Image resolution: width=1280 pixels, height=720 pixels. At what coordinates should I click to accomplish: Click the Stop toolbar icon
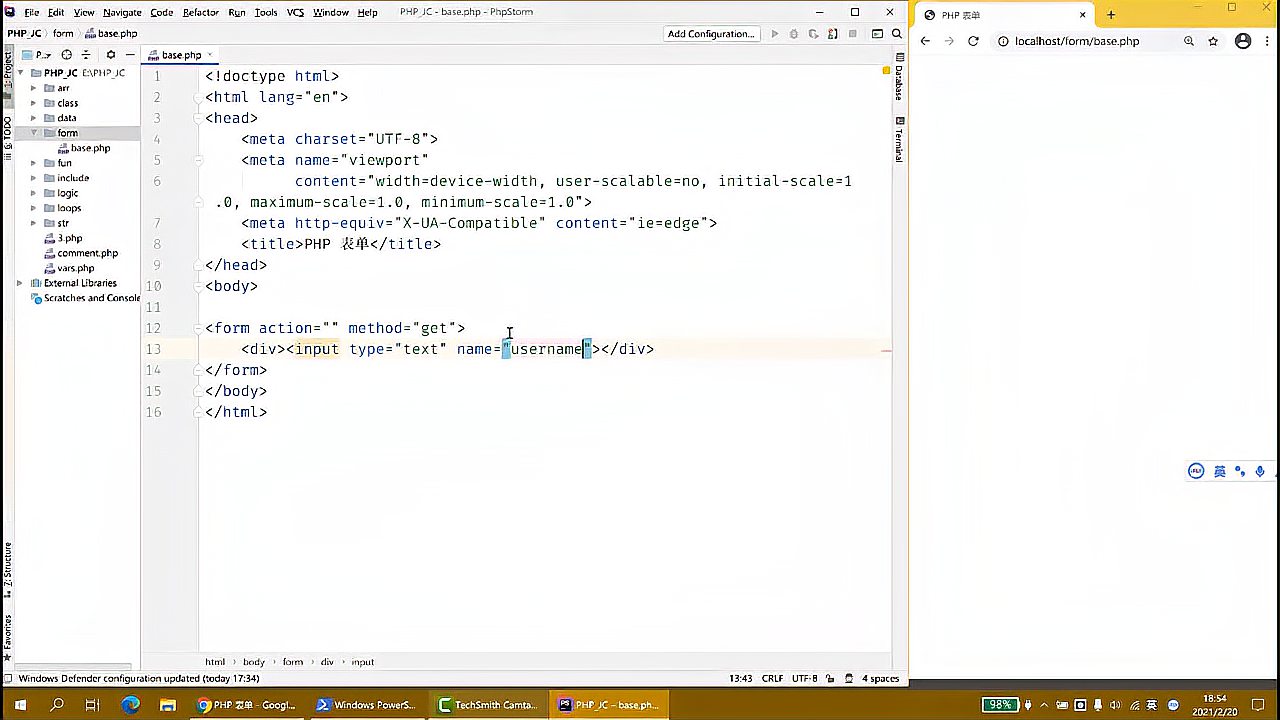pyautogui.click(x=852, y=34)
